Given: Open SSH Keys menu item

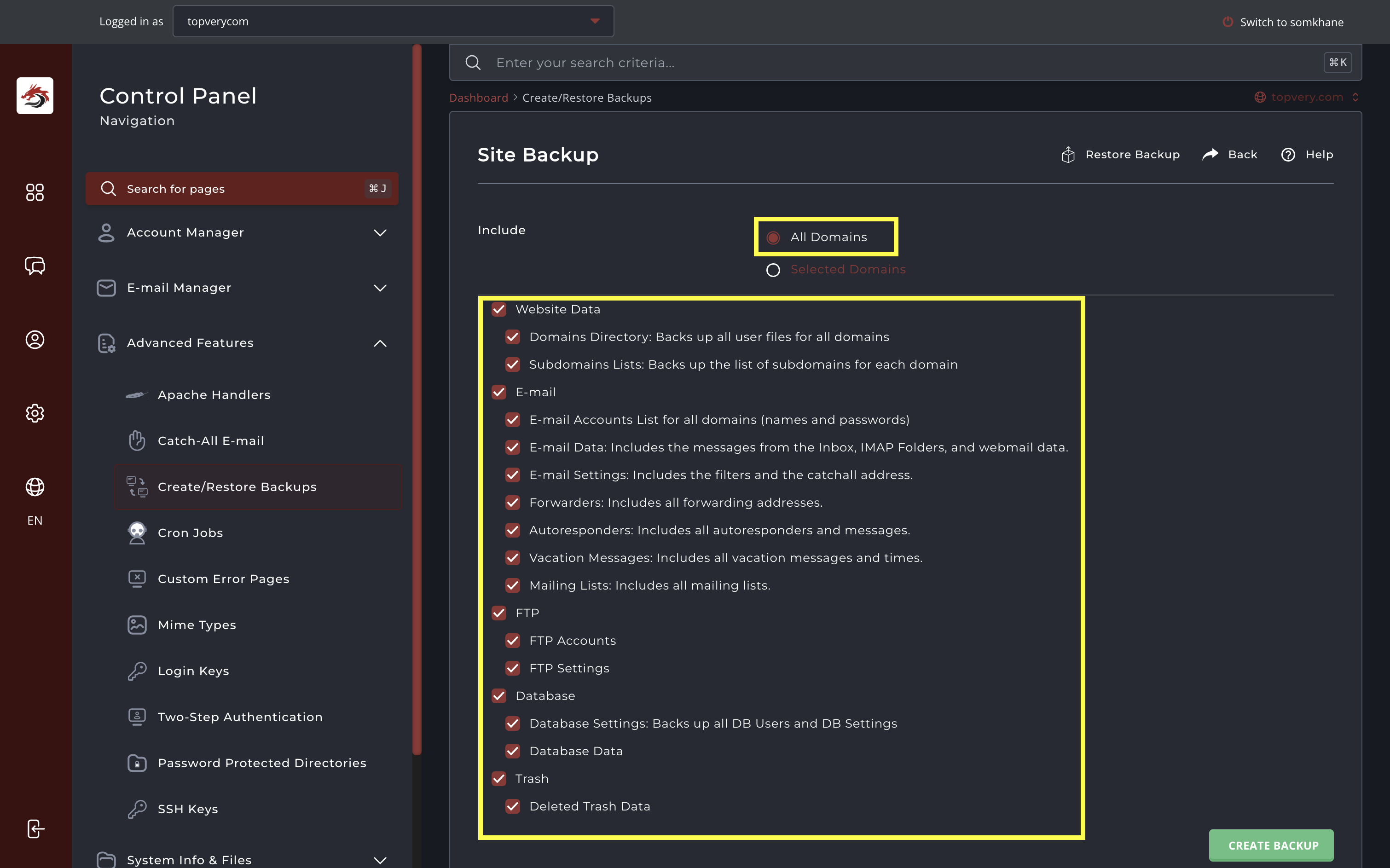Looking at the screenshot, I should coord(188,809).
